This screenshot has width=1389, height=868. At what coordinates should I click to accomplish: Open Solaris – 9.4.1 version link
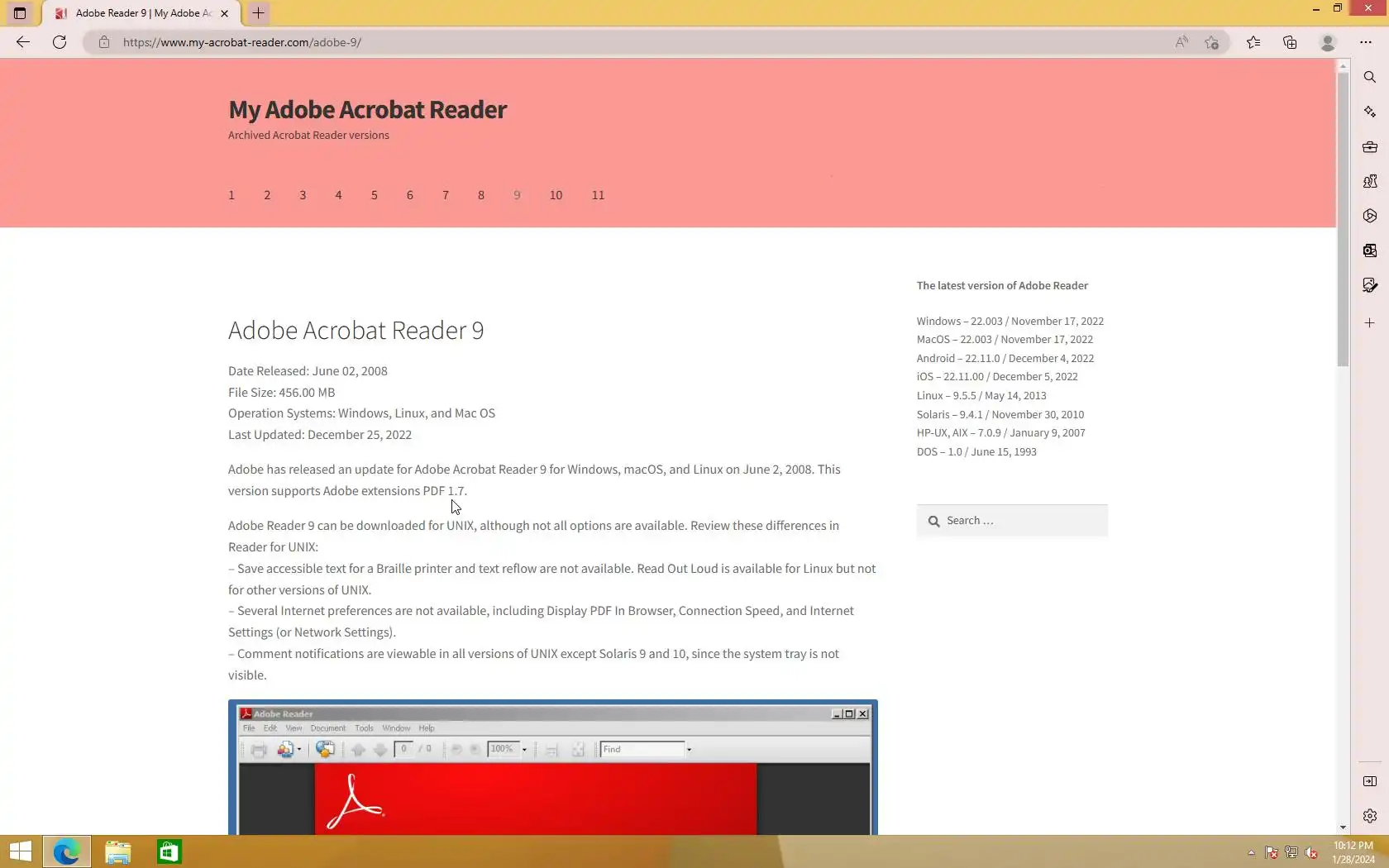coord(1000,414)
